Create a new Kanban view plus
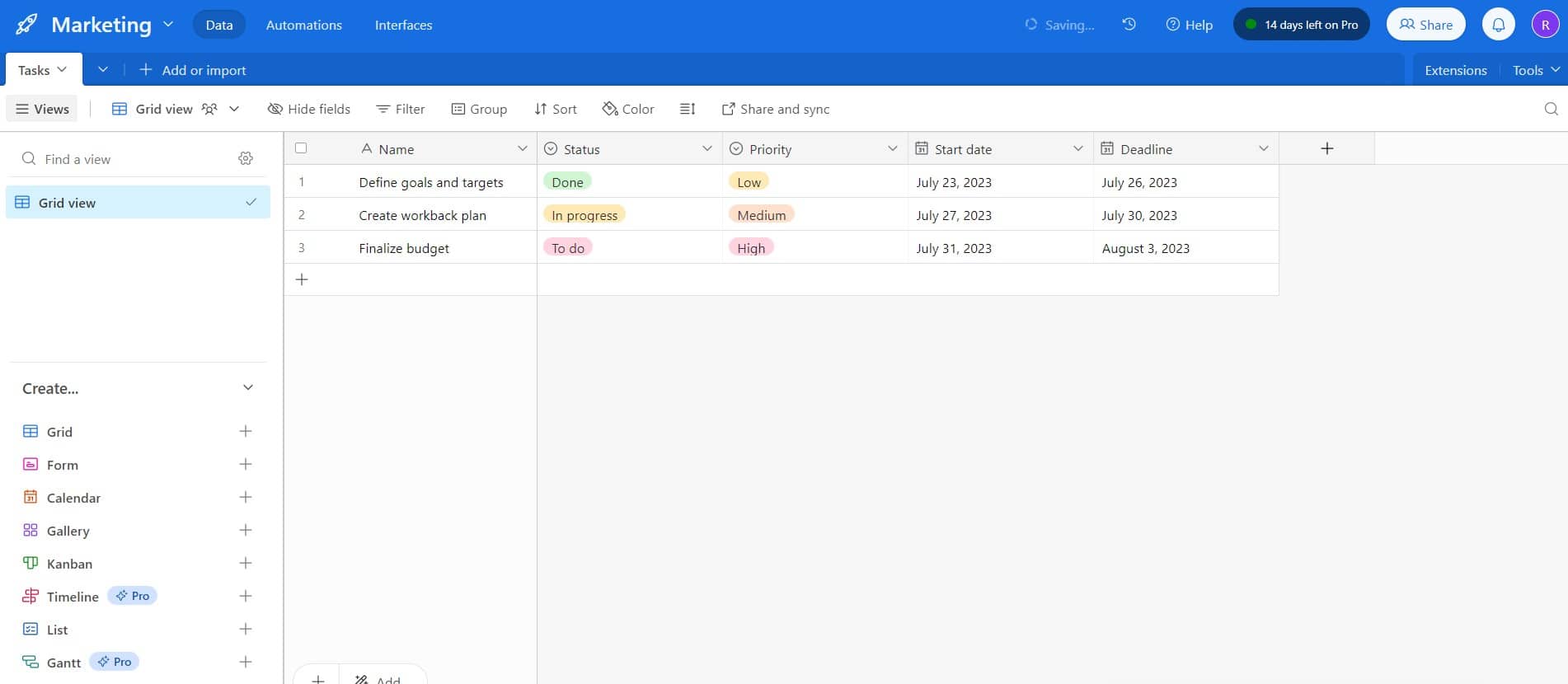Screen dimensions: 1568x684 (x=246, y=563)
